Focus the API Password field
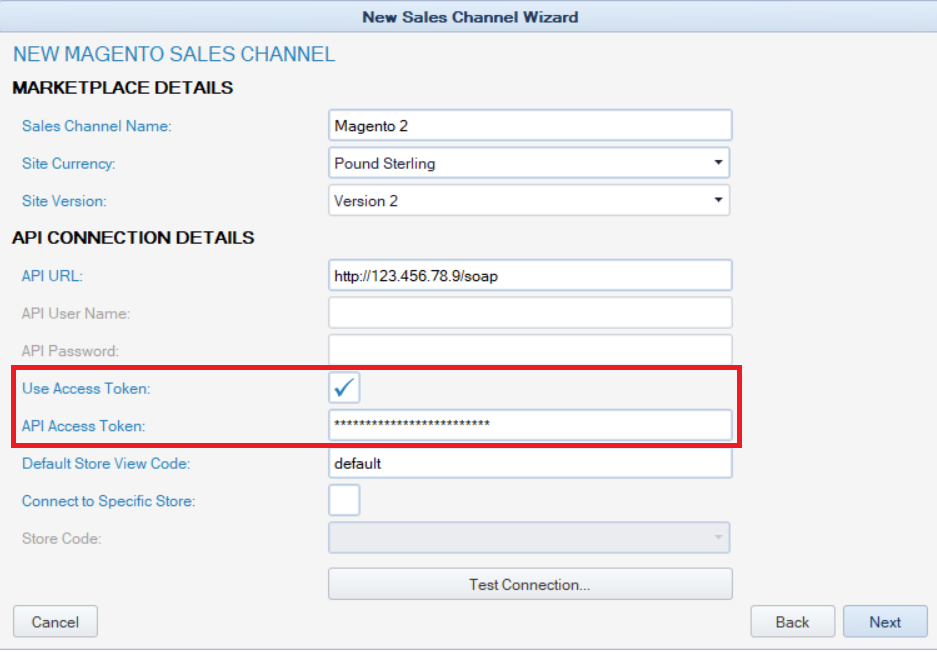This screenshot has height=652, width=937. [530, 350]
